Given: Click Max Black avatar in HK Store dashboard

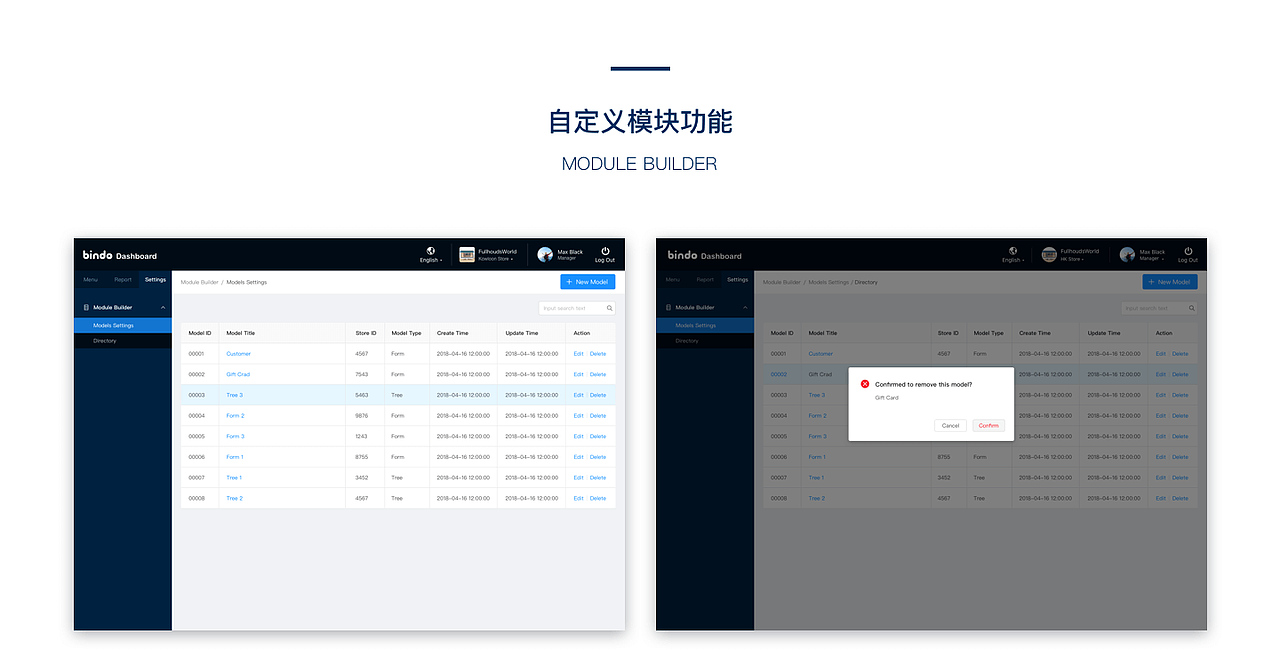Looking at the screenshot, I should coord(1127,255).
